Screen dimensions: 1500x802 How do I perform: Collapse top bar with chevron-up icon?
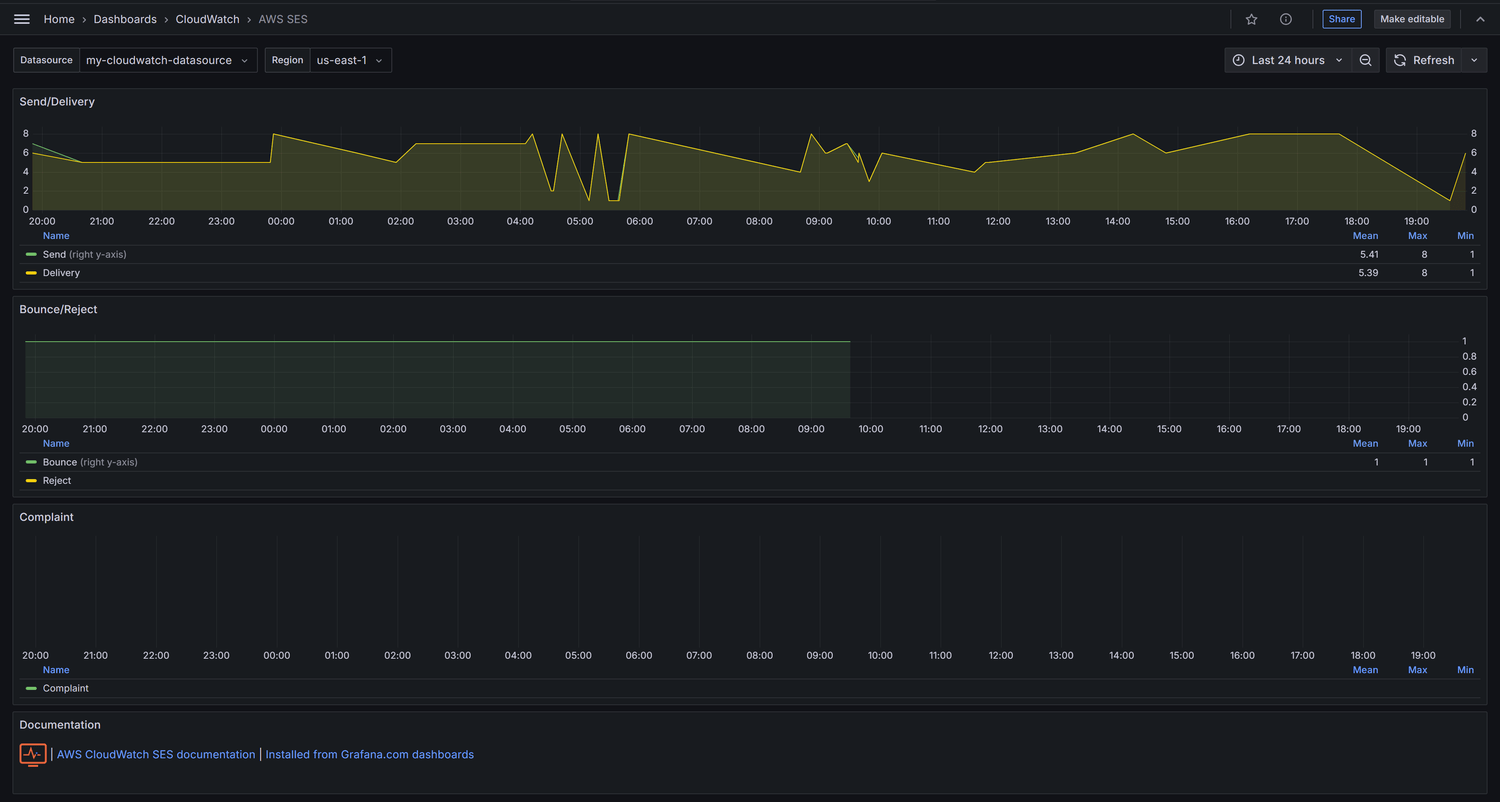pos(1480,19)
